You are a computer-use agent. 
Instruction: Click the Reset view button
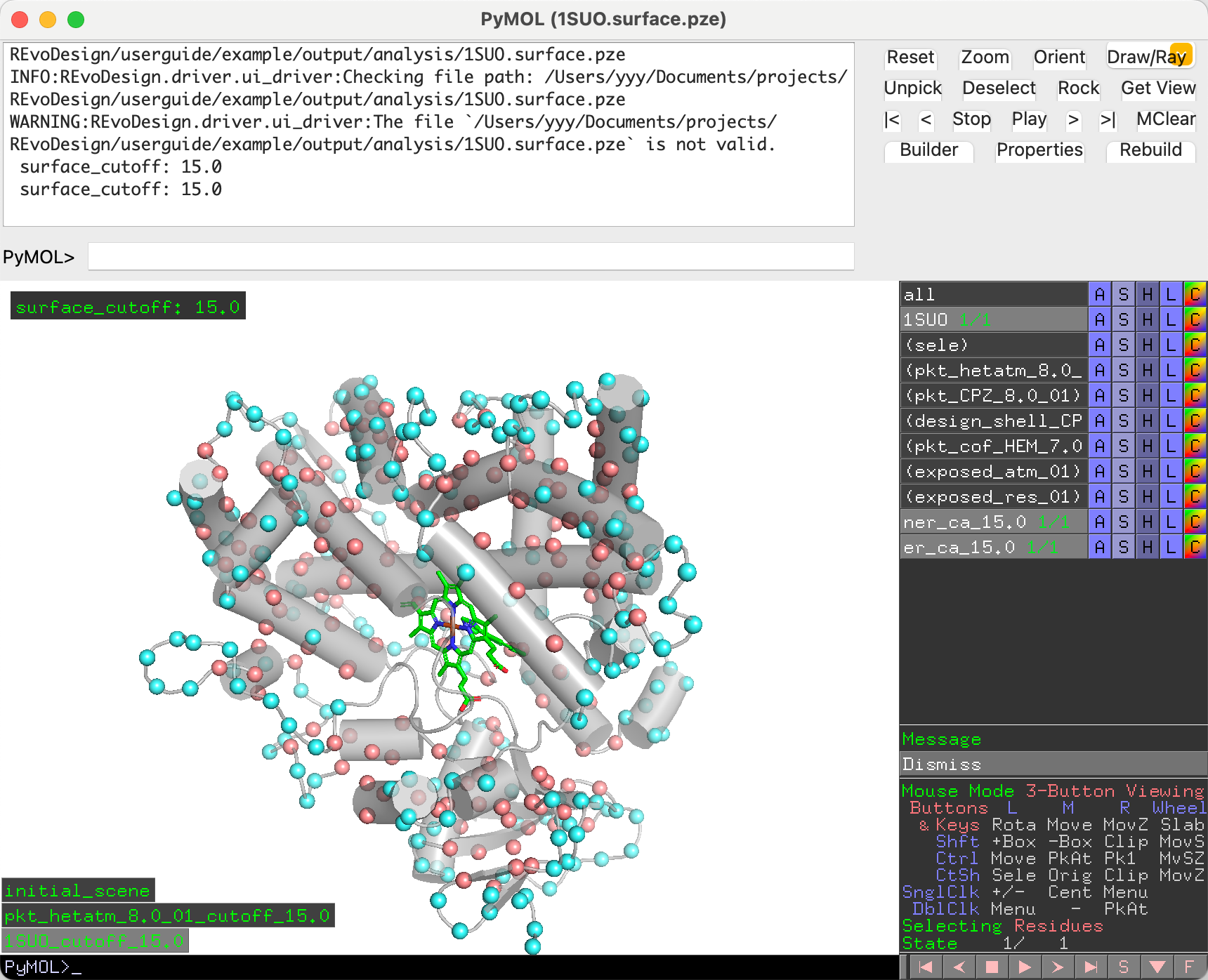click(910, 58)
